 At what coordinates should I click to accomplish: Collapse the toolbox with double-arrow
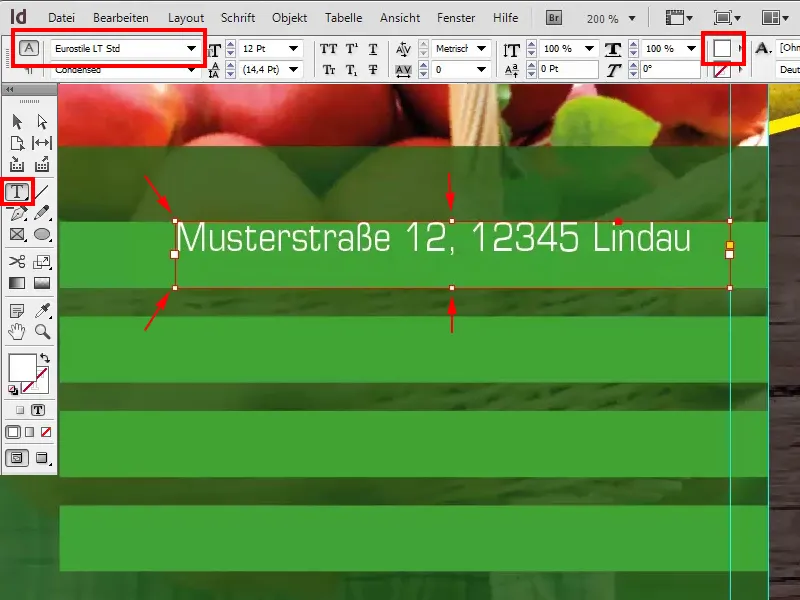[x=9, y=89]
